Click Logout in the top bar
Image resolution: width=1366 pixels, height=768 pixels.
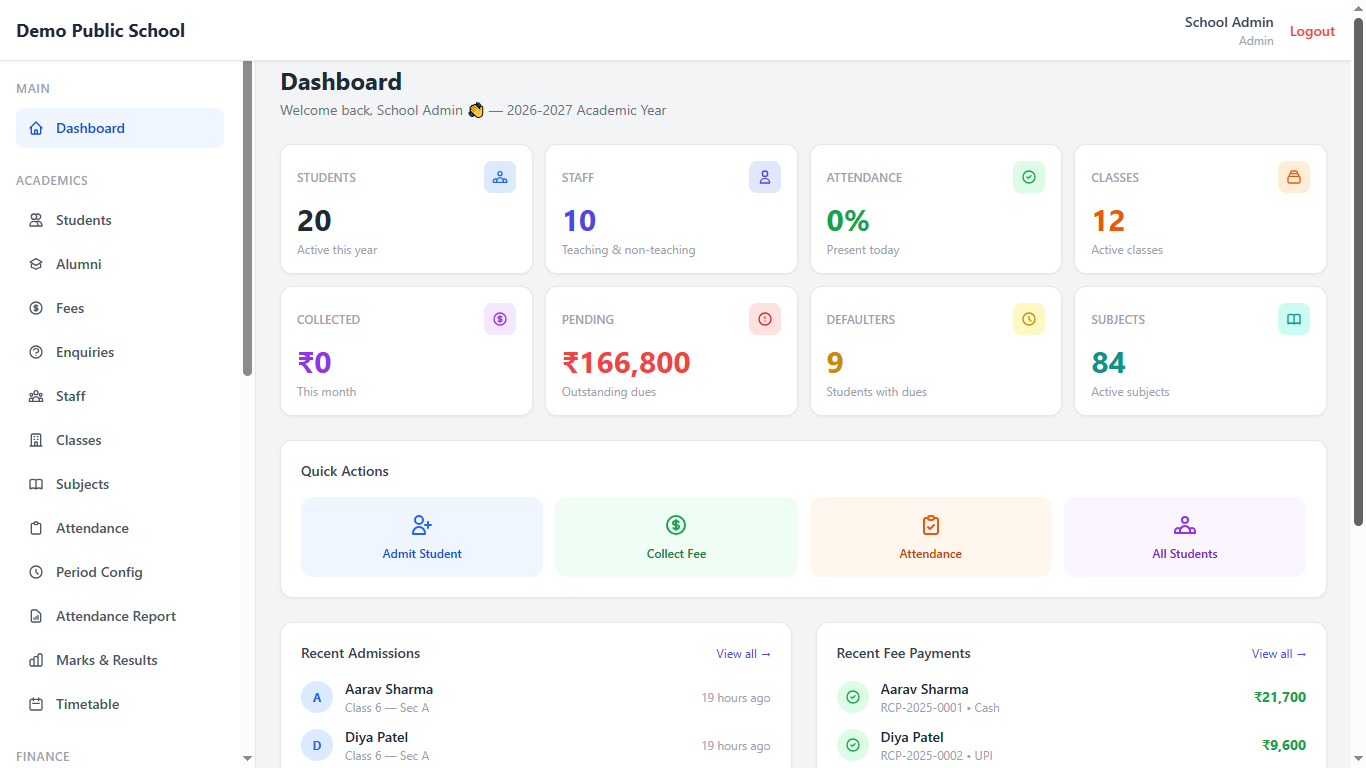tap(1312, 31)
